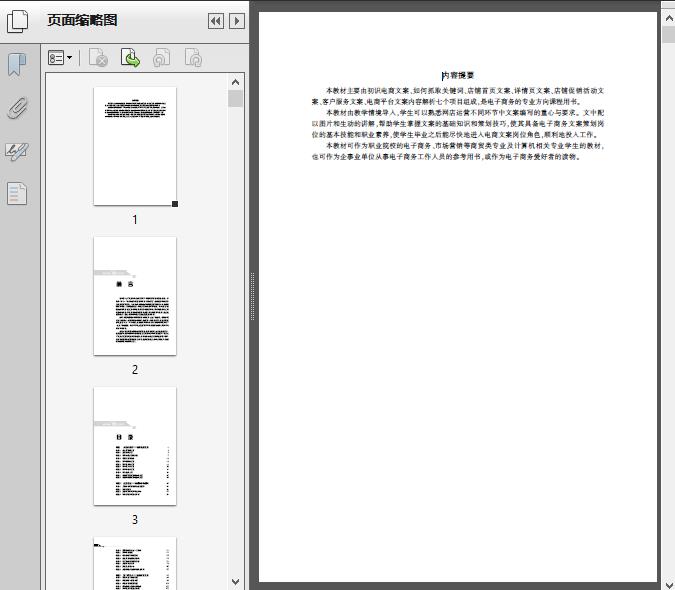Select page 2 thumbnail

coord(135,296)
